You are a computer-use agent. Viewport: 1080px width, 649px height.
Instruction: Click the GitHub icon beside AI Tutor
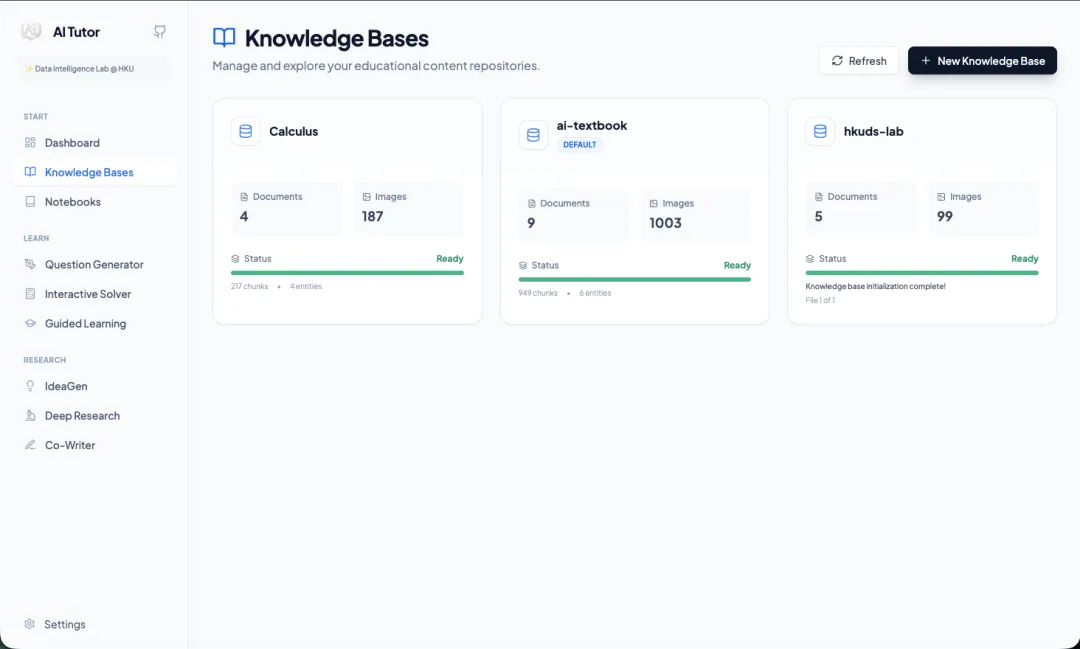point(159,31)
